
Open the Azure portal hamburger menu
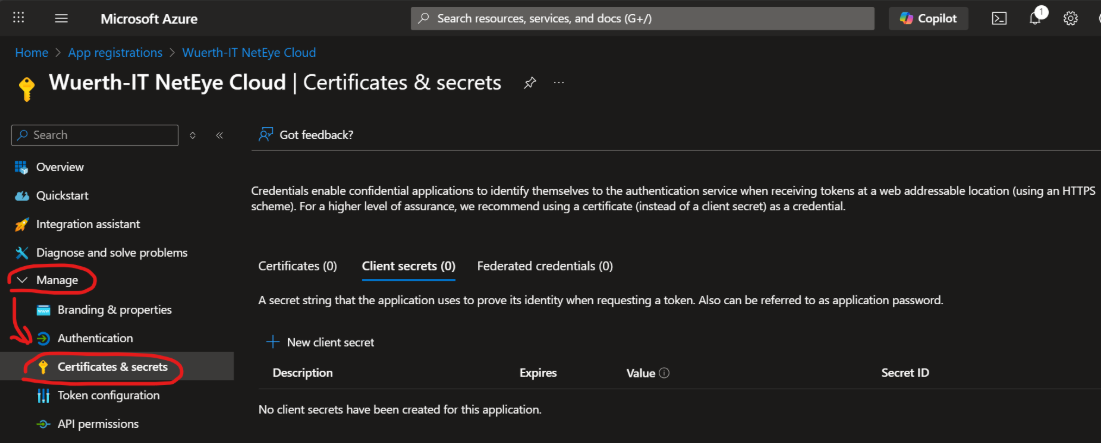click(61, 19)
